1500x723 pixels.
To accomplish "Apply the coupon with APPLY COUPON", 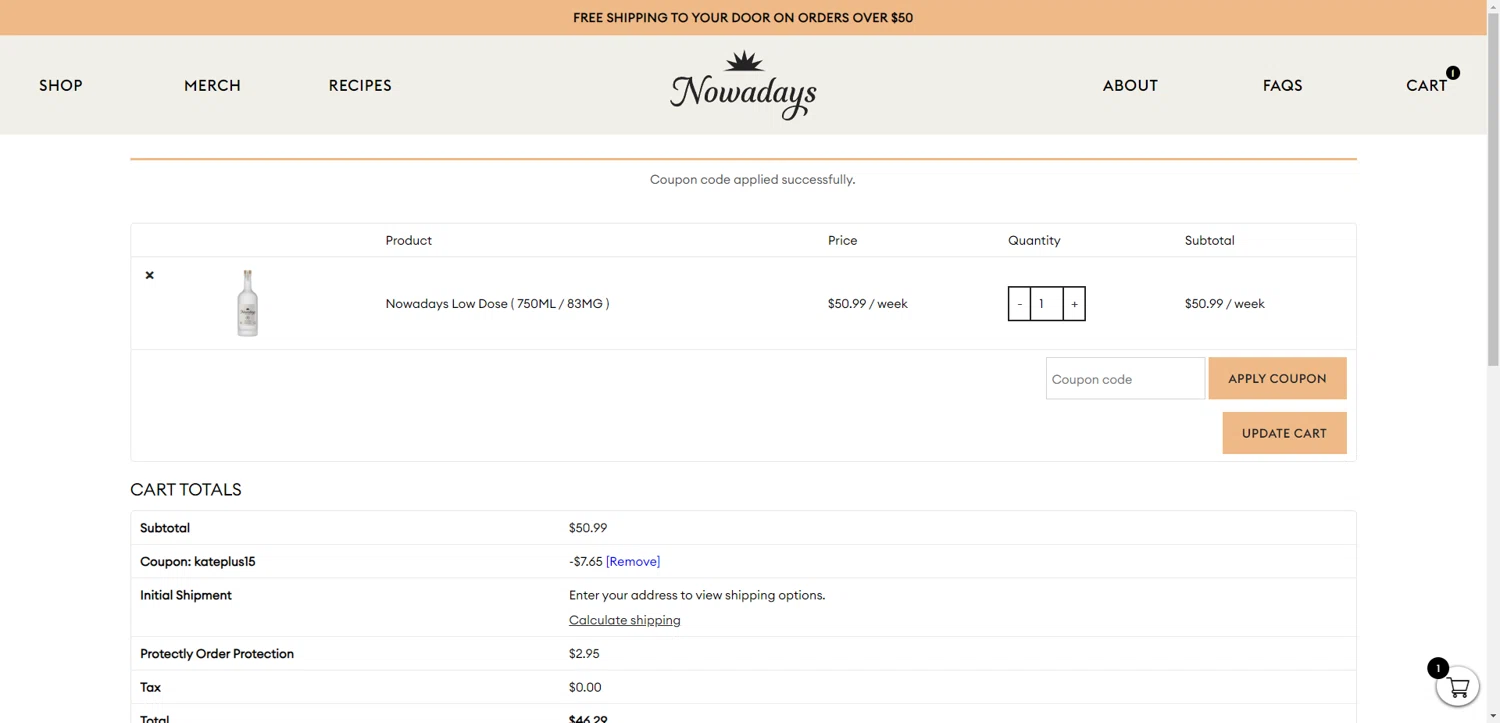I will (1277, 379).
